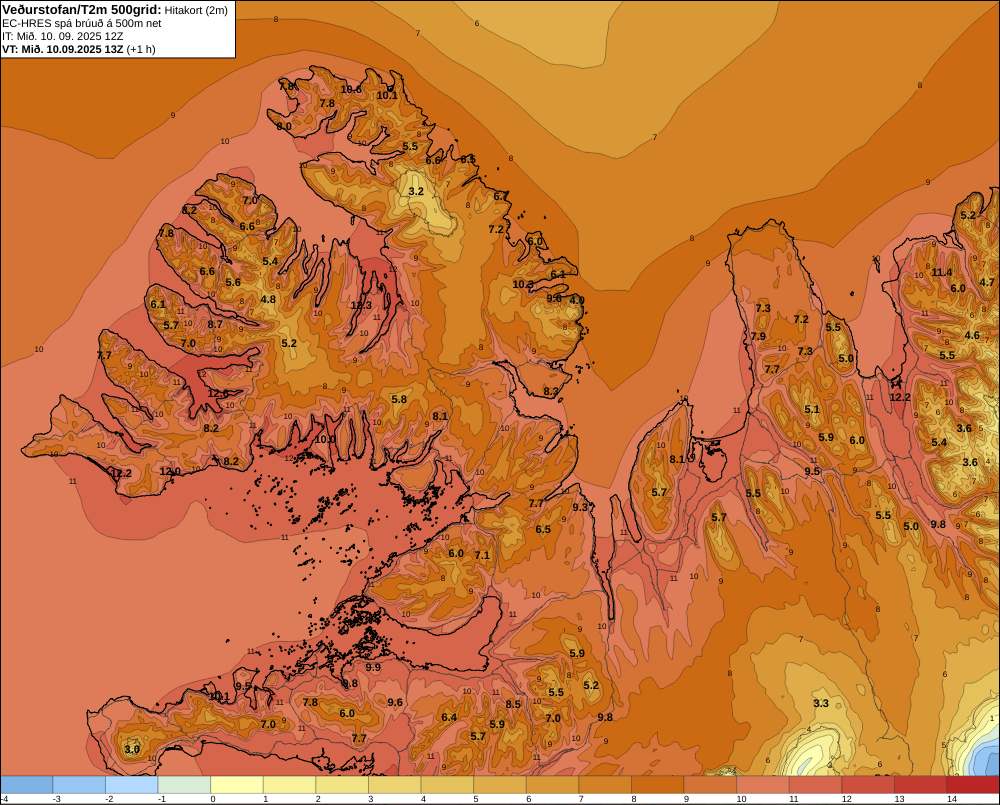Select the legend swatch between -4 and -3
The image size is (1000, 805).
click(27, 785)
